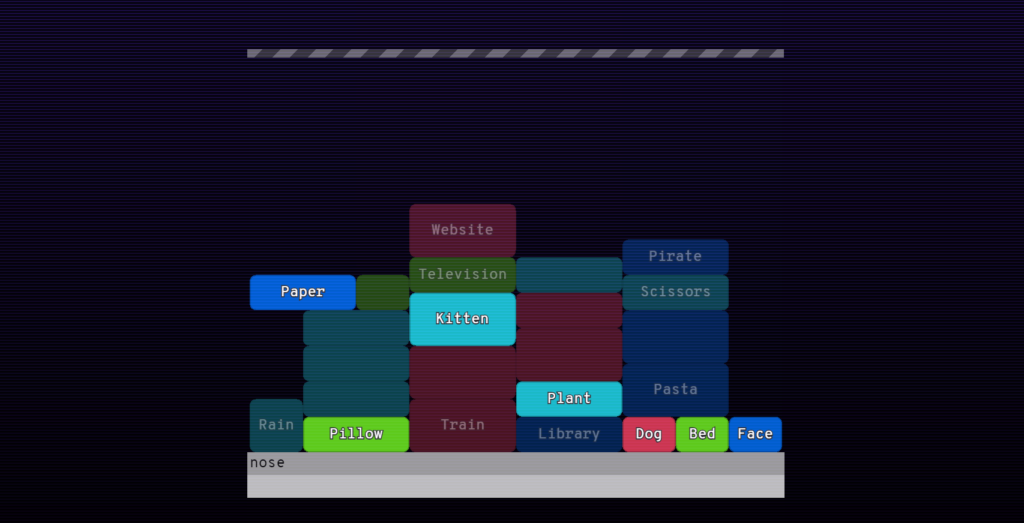Focus the text input containing "nose"
Screen dimensions: 1024x523
(x=515, y=463)
